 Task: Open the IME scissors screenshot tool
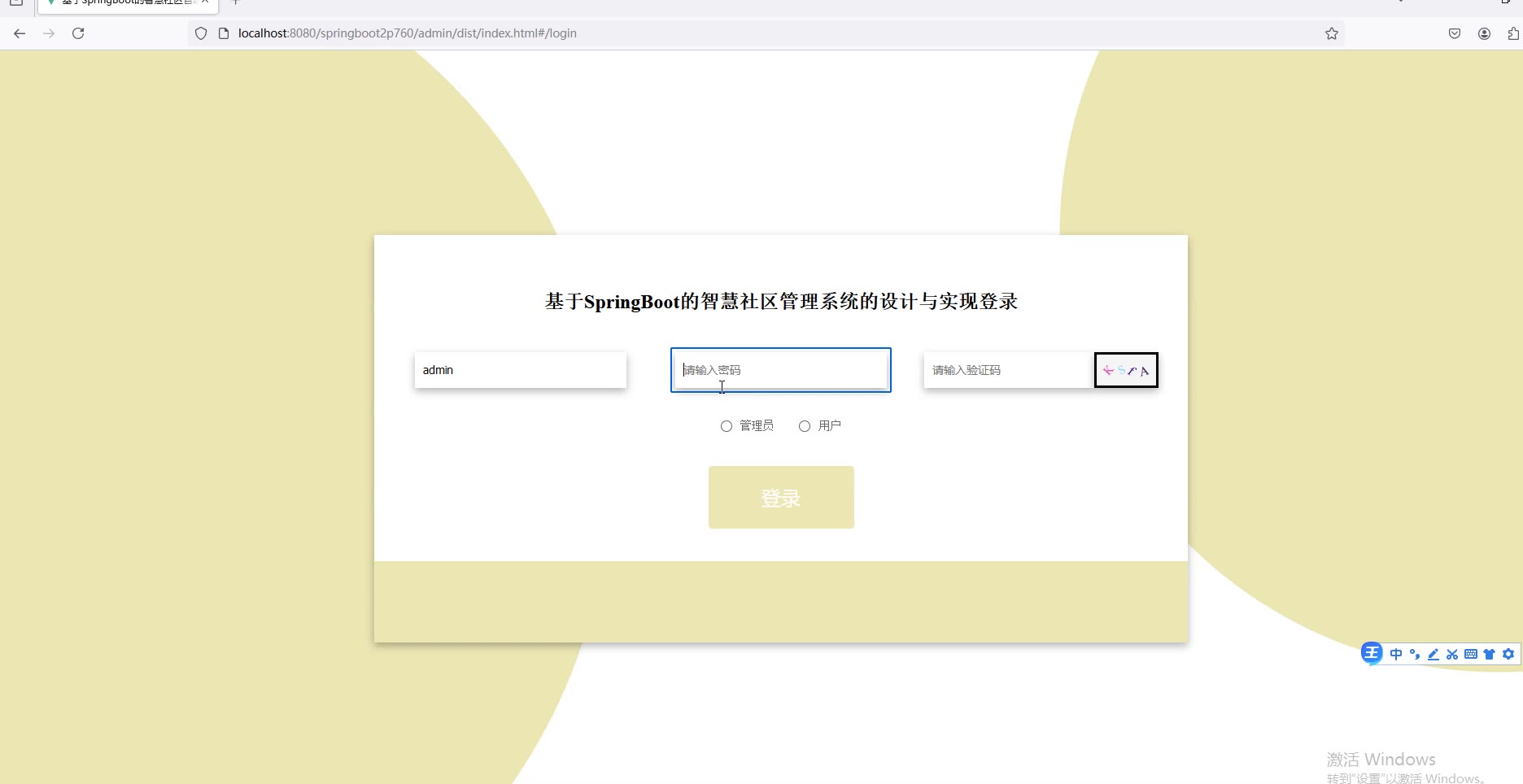(x=1452, y=654)
